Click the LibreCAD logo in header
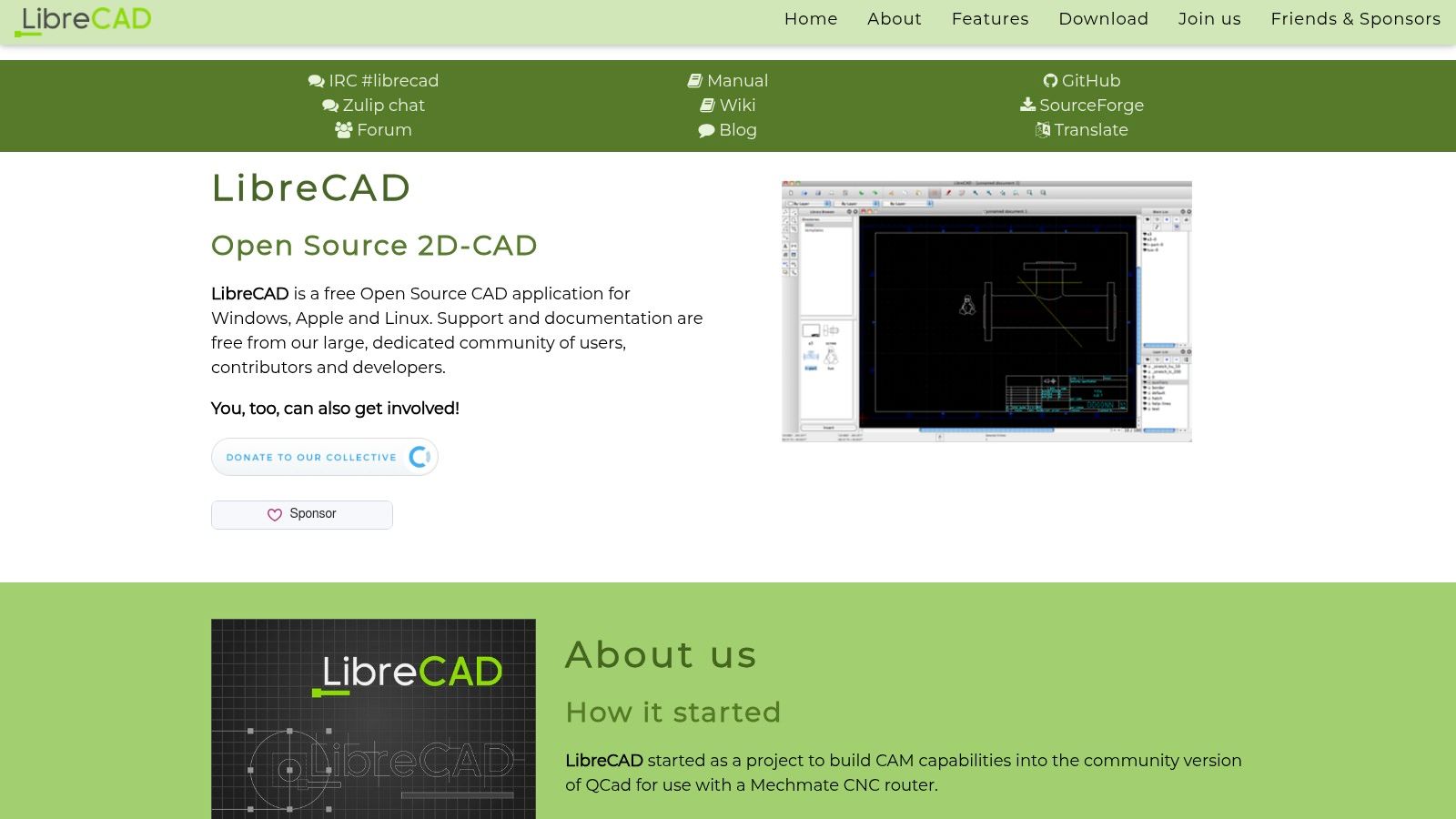This screenshot has width=1456, height=819. pyautogui.click(x=83, y=21)
